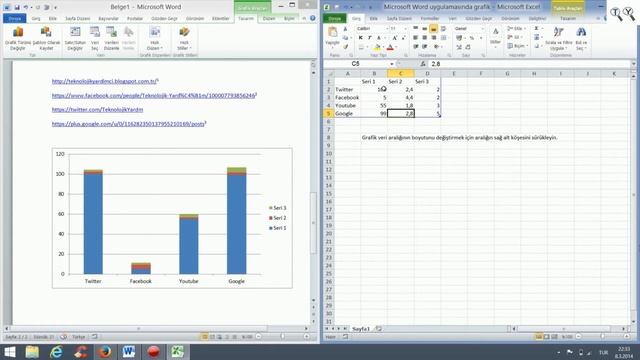The height and width of the screenshot is (360, 640).
Task: Open Hızlı Stiller chart styles gallery
Action: click(x=184, y=39)
